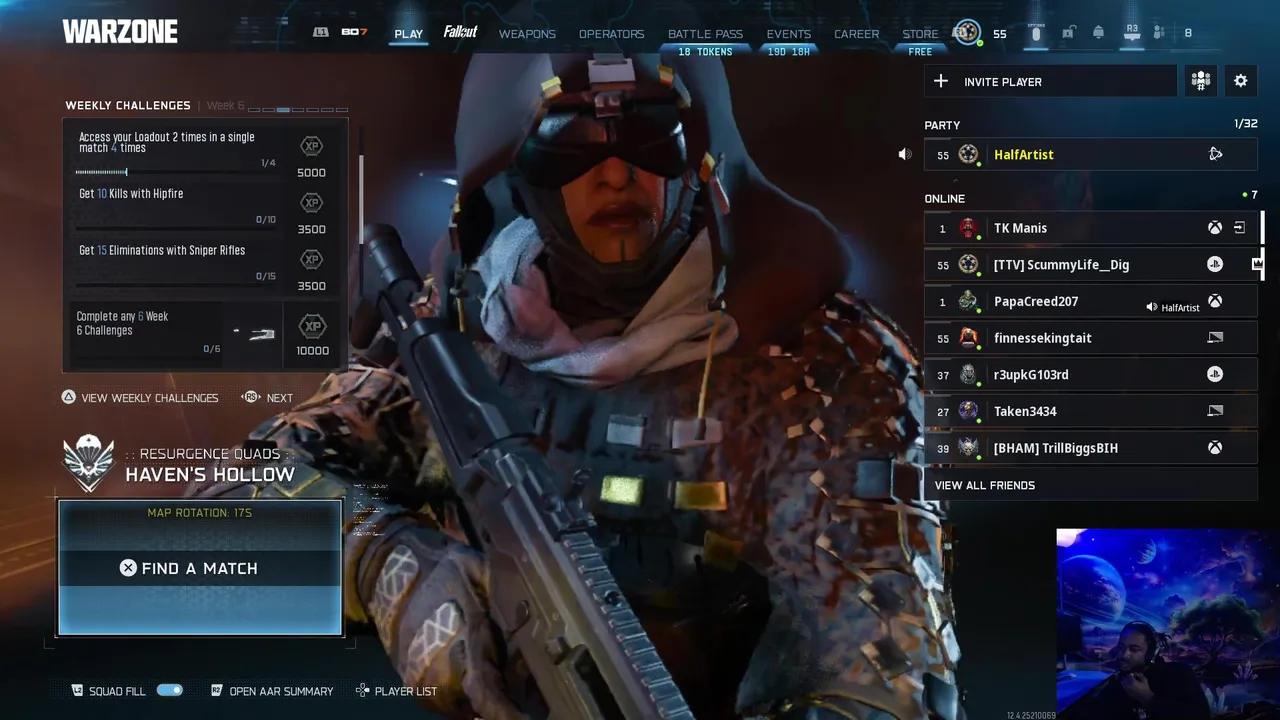
Task: Click the plus icon beside Invite Player
Action: pos(941,81)
